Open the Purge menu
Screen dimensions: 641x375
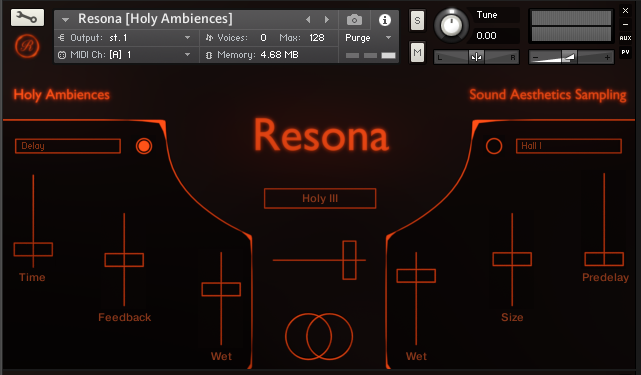pyautogui.click(x=368, y=38)
